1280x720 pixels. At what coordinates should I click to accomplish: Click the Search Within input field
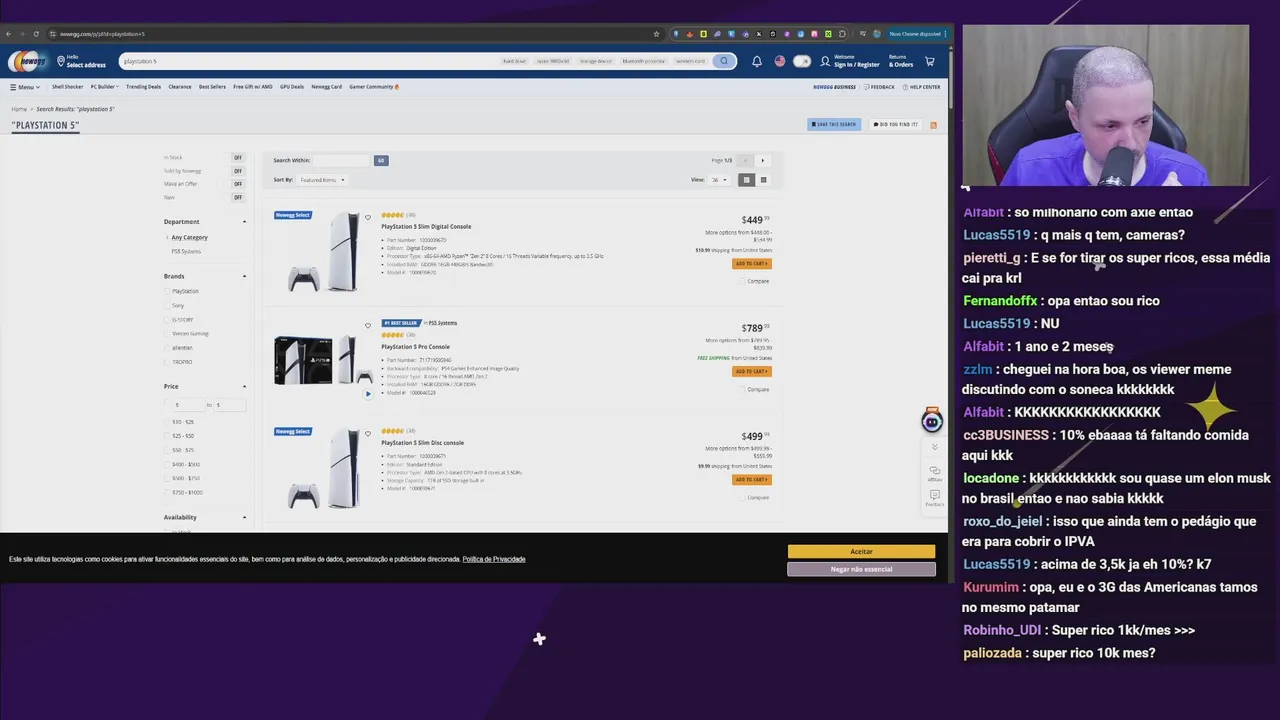pyautogui.click(x=341, y=160)
